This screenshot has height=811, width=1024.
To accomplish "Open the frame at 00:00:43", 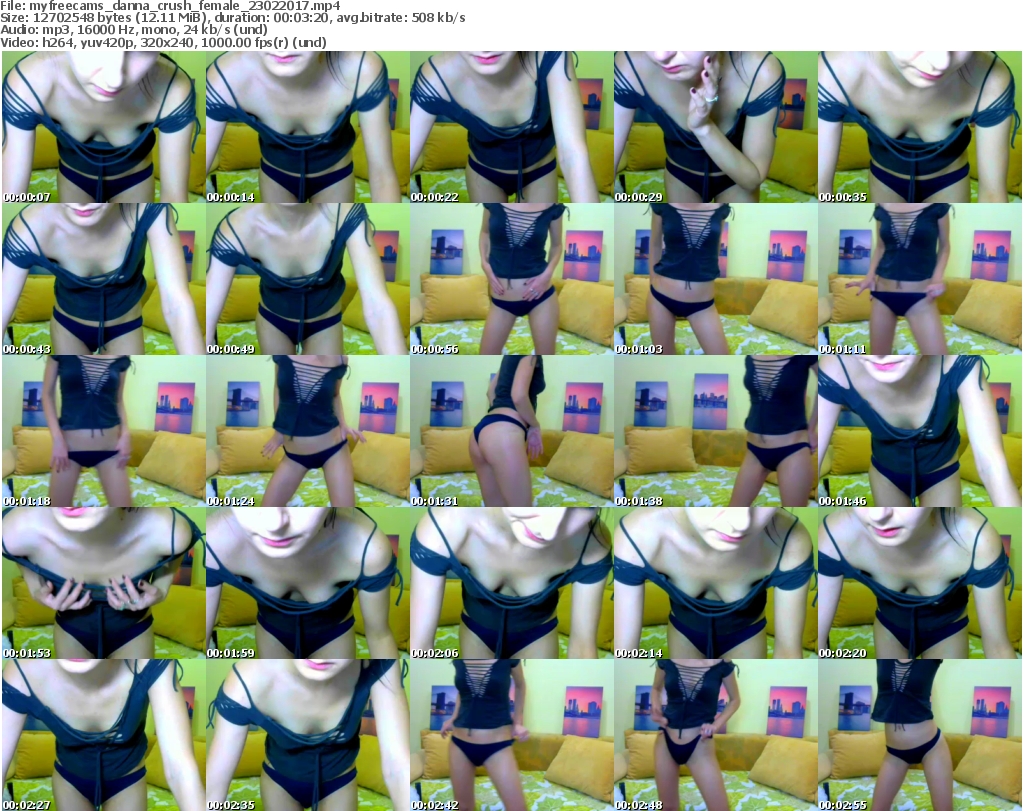I will 104,279.
